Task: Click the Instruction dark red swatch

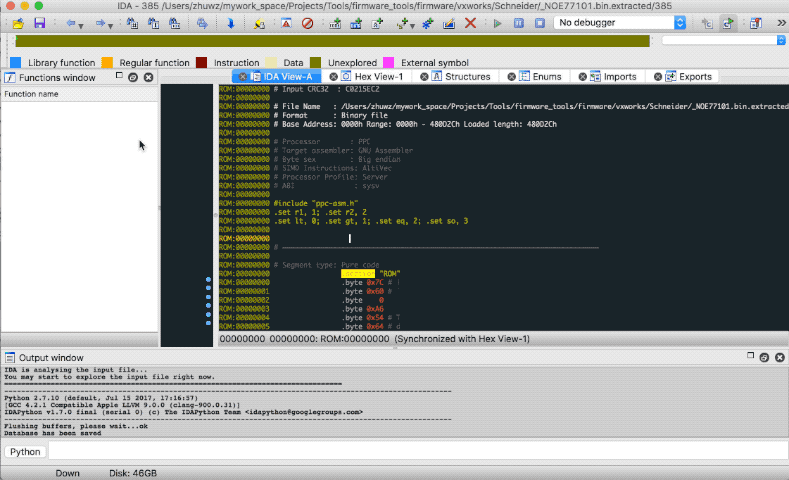Action: point(201,62)
